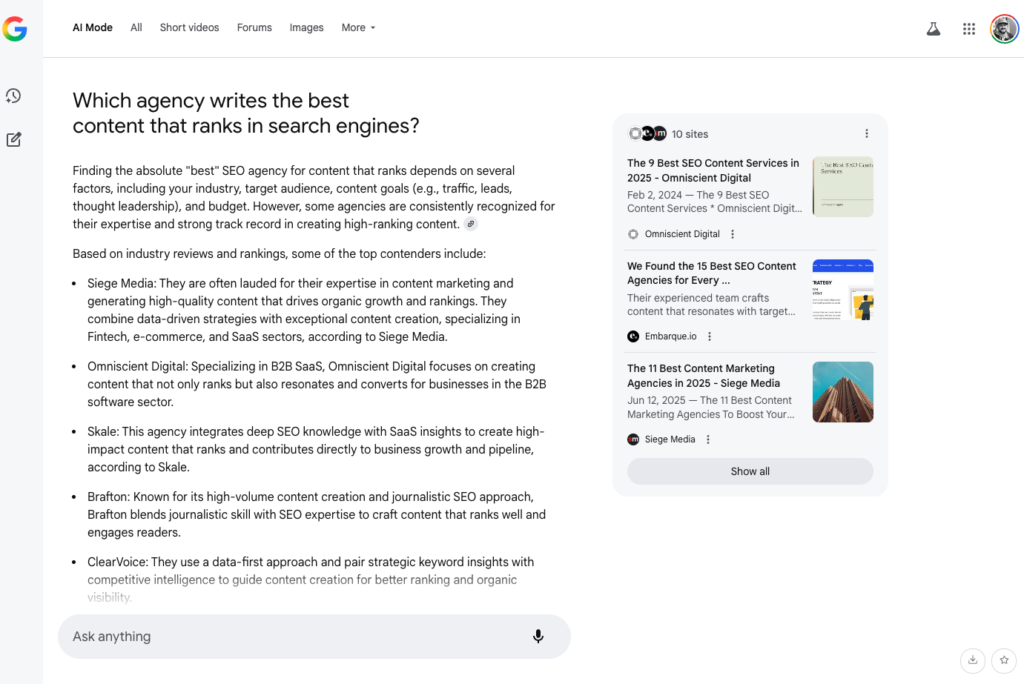Switch to the Forums tab
The width and height of the screenshot is (1024, 684).
[x=254, y=27]
